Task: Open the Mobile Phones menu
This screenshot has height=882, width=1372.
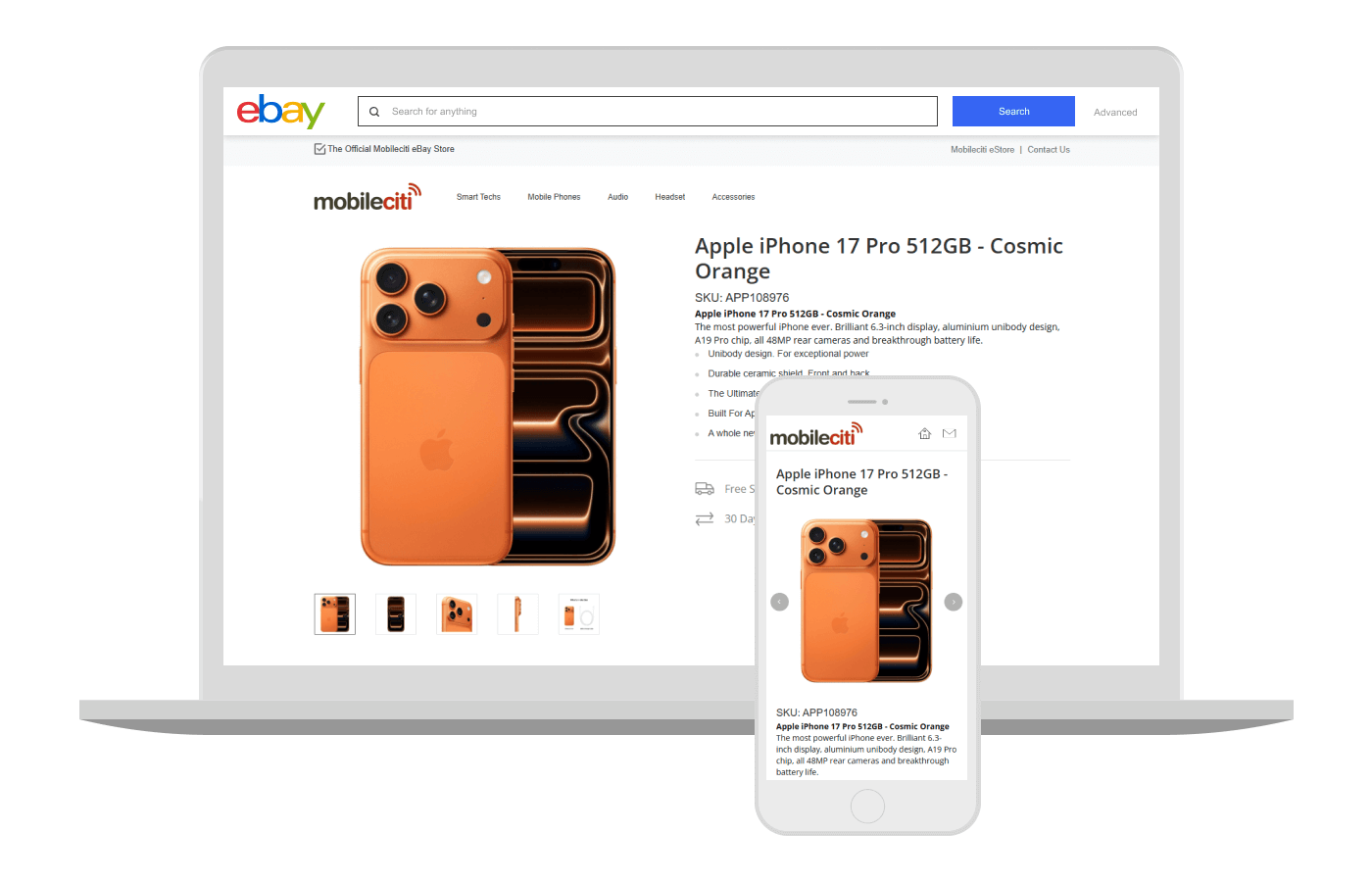Action: coord(554,197)
